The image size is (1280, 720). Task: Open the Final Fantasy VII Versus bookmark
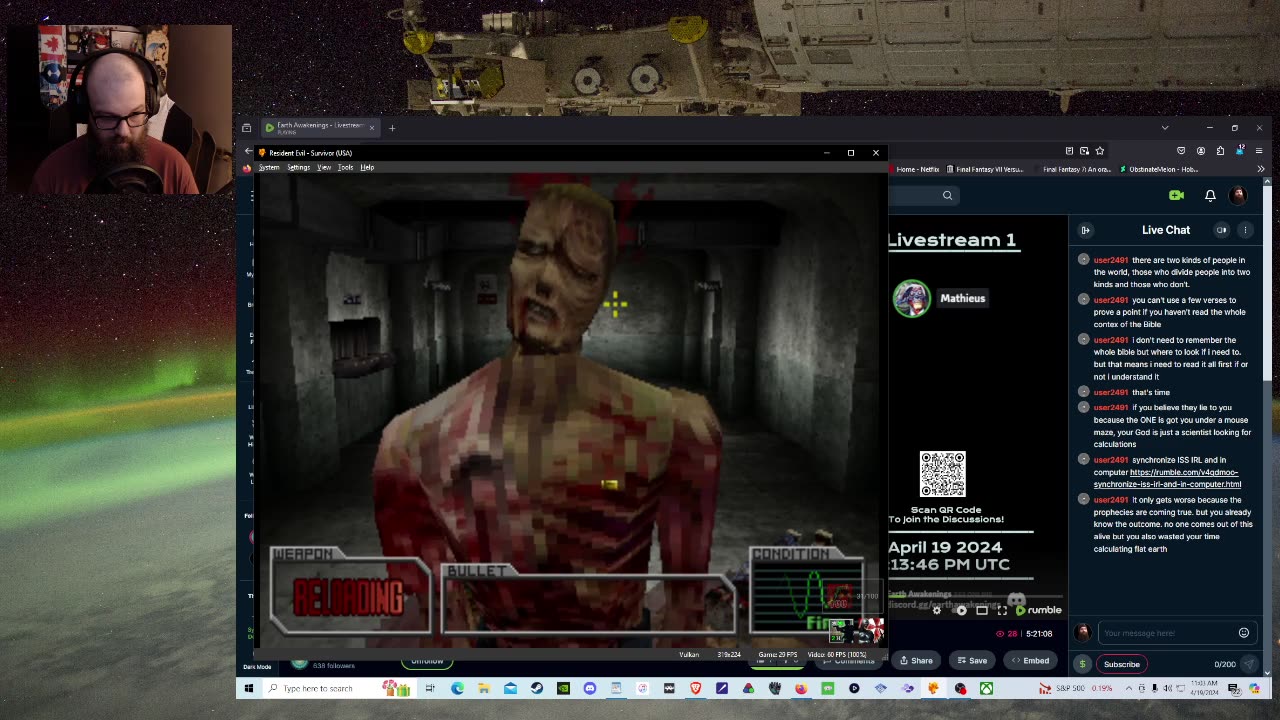(986, 169)
